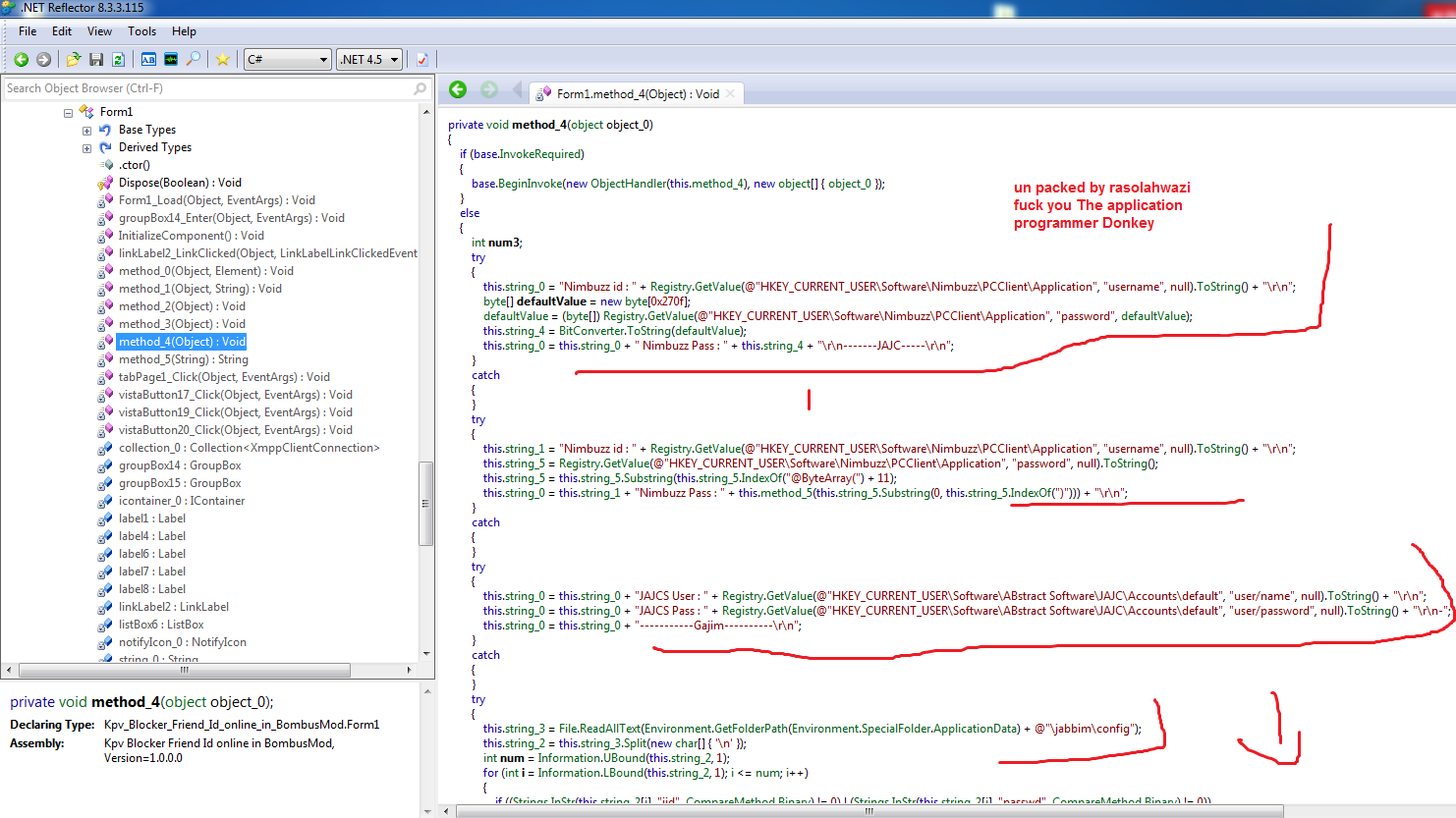Select InitializeComponent() : Void method
The height and width of the screenshot is (818, 1456).
192,236
